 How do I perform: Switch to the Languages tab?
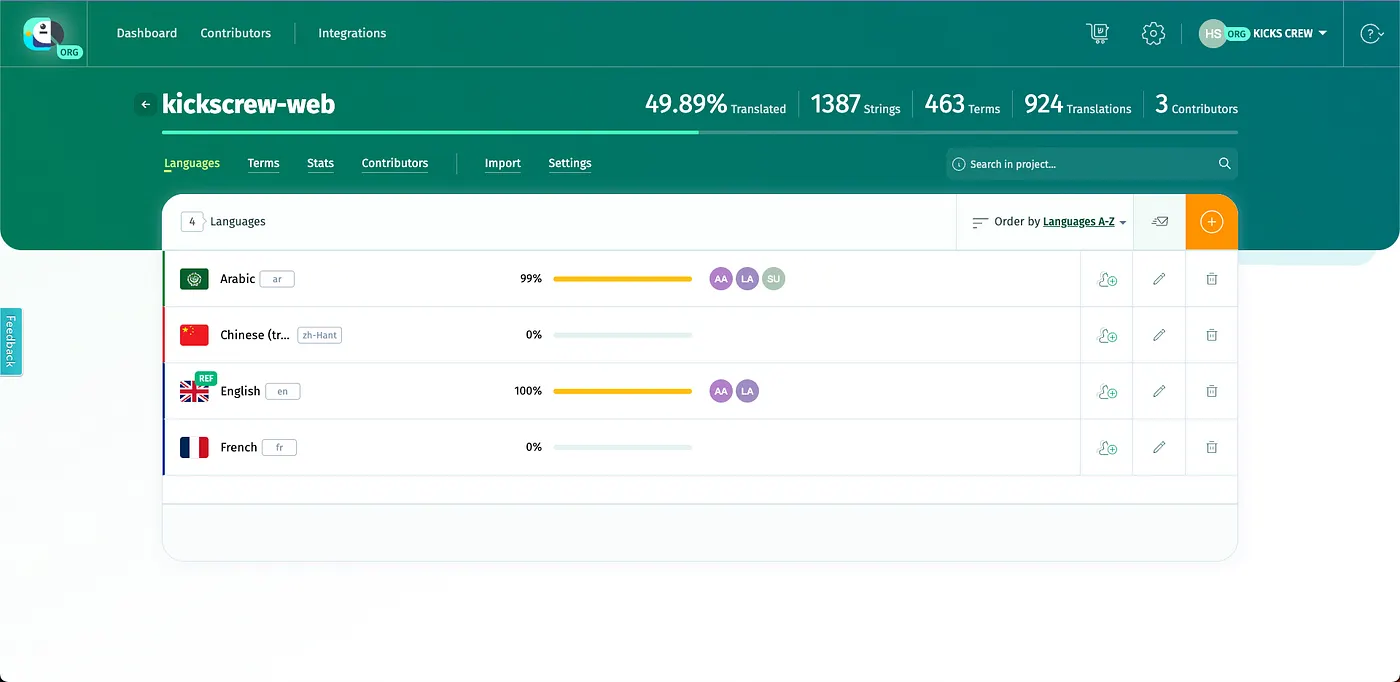192,163
